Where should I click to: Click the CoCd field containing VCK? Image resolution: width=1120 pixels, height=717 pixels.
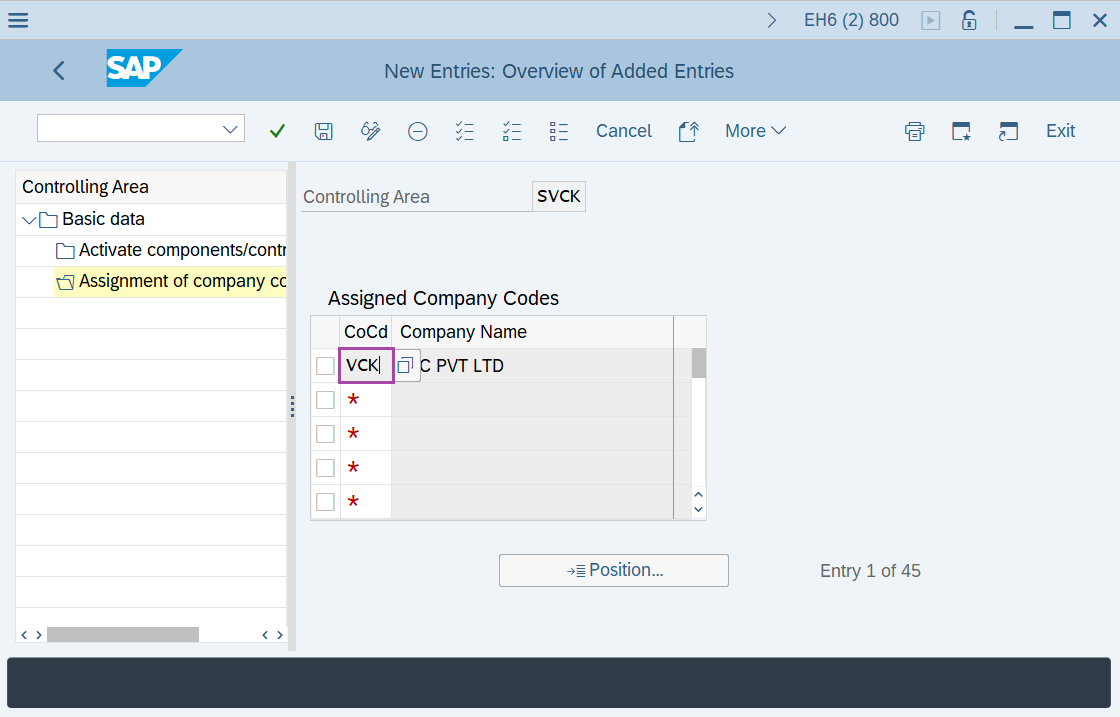[364, 366]
